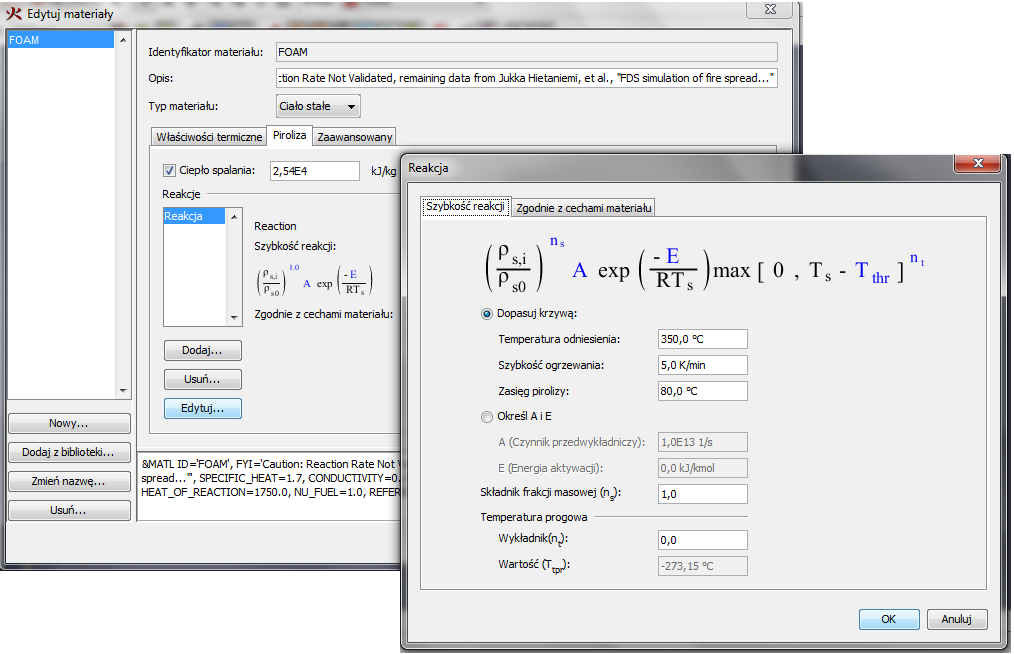Click the material list scroll-down arrow
The image size is (1014, 654).
(x=123, y=391)
